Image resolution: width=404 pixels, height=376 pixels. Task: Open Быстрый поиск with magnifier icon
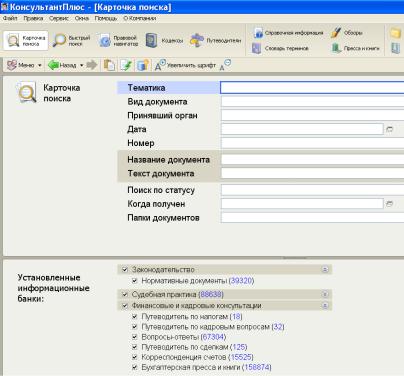71,40
